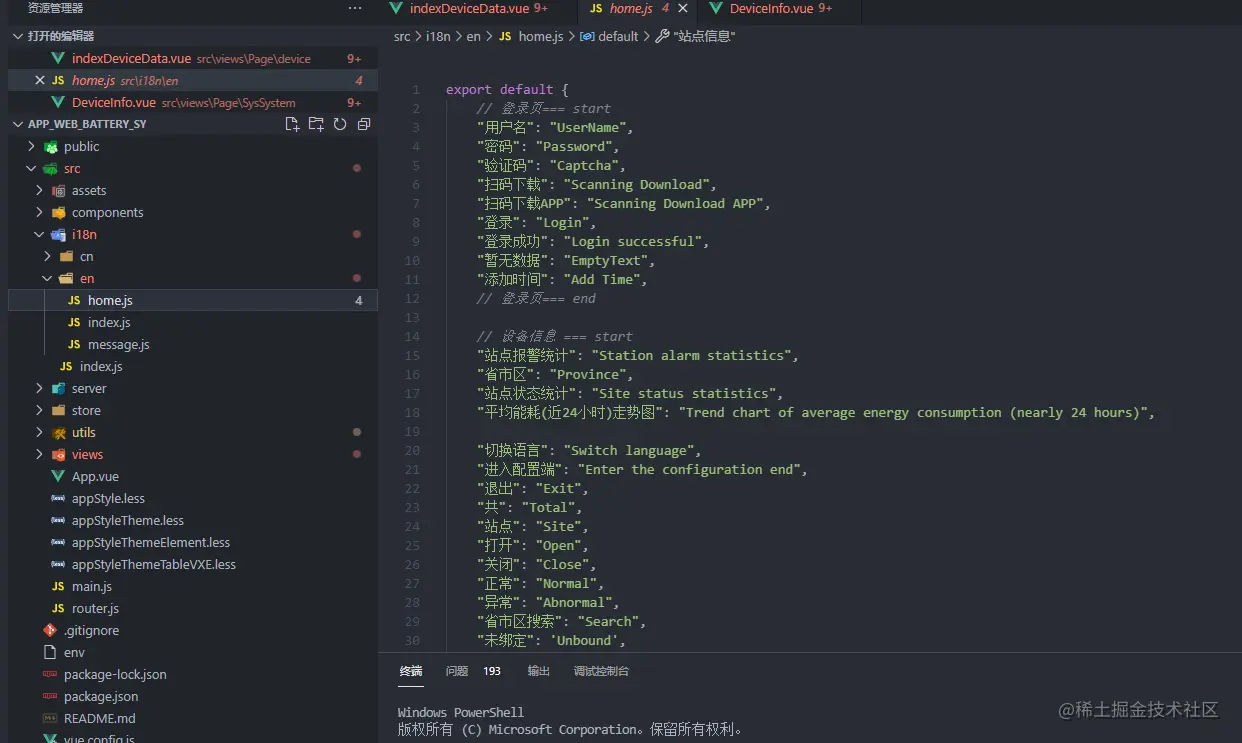Click the Vue icon on indexDeviceData.vue tab
The width and height of the screenshot is (1242, 743).
click(x=396, y=8)
